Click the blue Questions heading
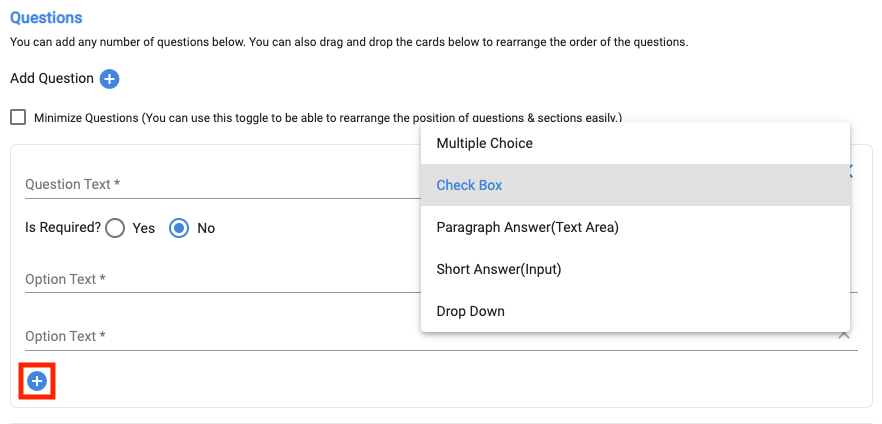 (46, 18)
